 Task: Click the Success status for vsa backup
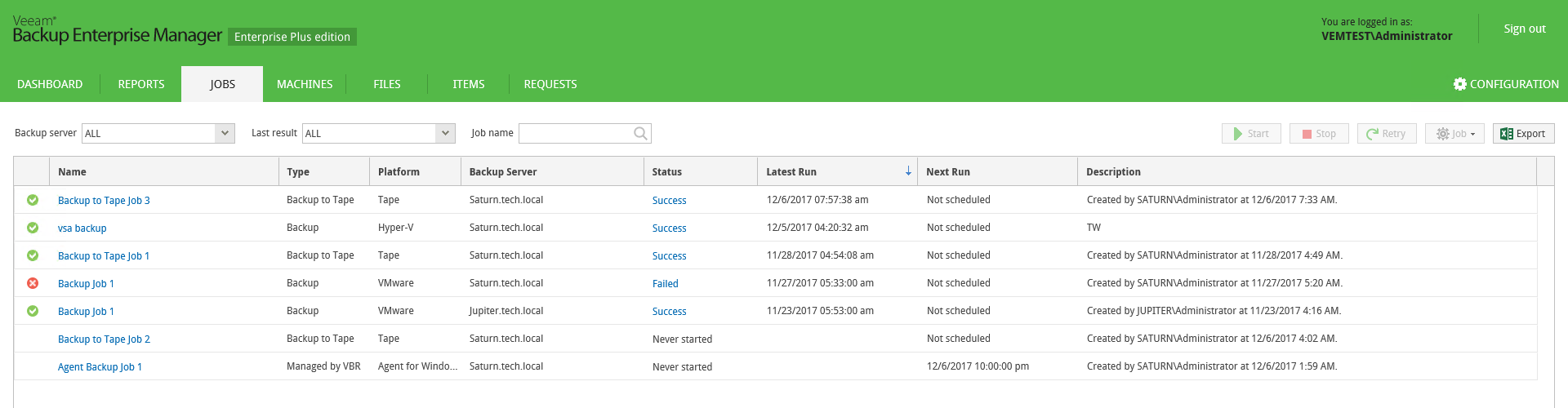pyautogui.click(x=669, y=228)
